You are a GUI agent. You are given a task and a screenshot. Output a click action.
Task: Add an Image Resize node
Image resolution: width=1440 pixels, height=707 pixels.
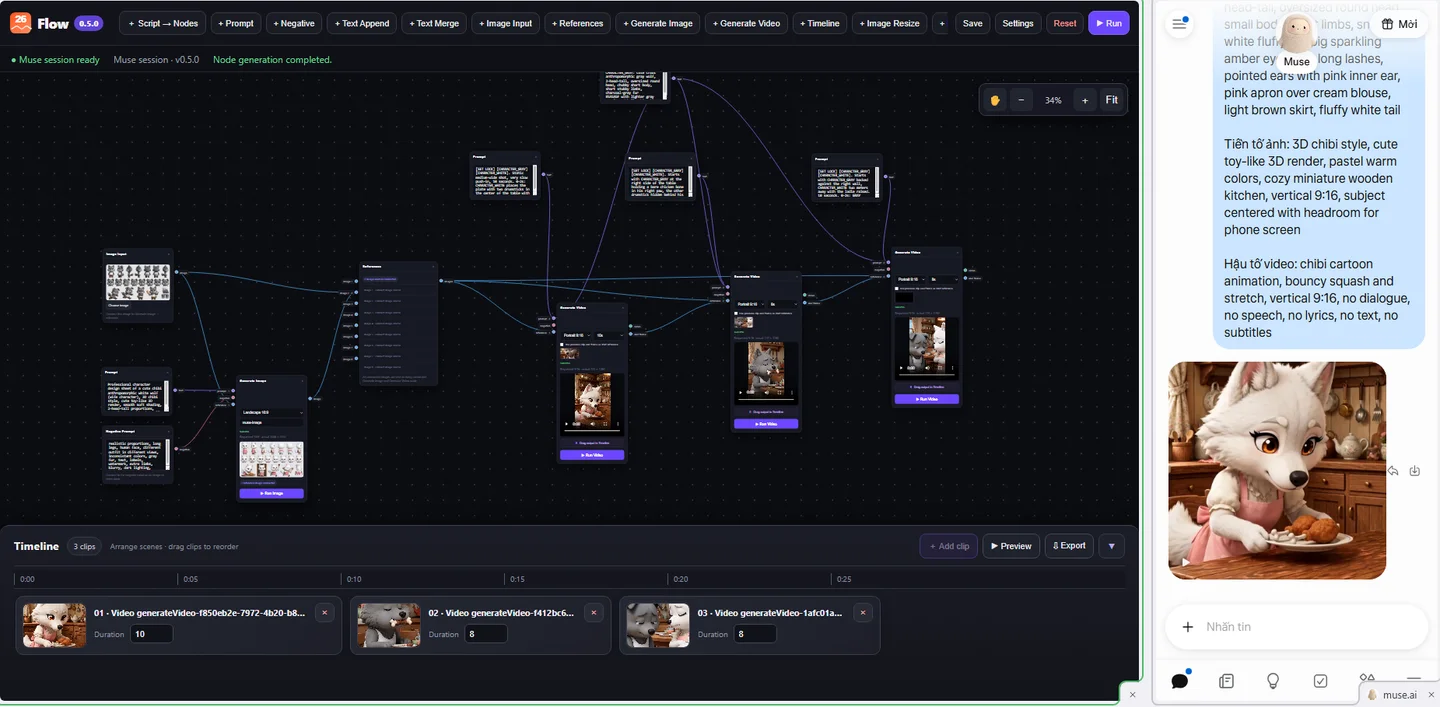click(x=889, y=23)
